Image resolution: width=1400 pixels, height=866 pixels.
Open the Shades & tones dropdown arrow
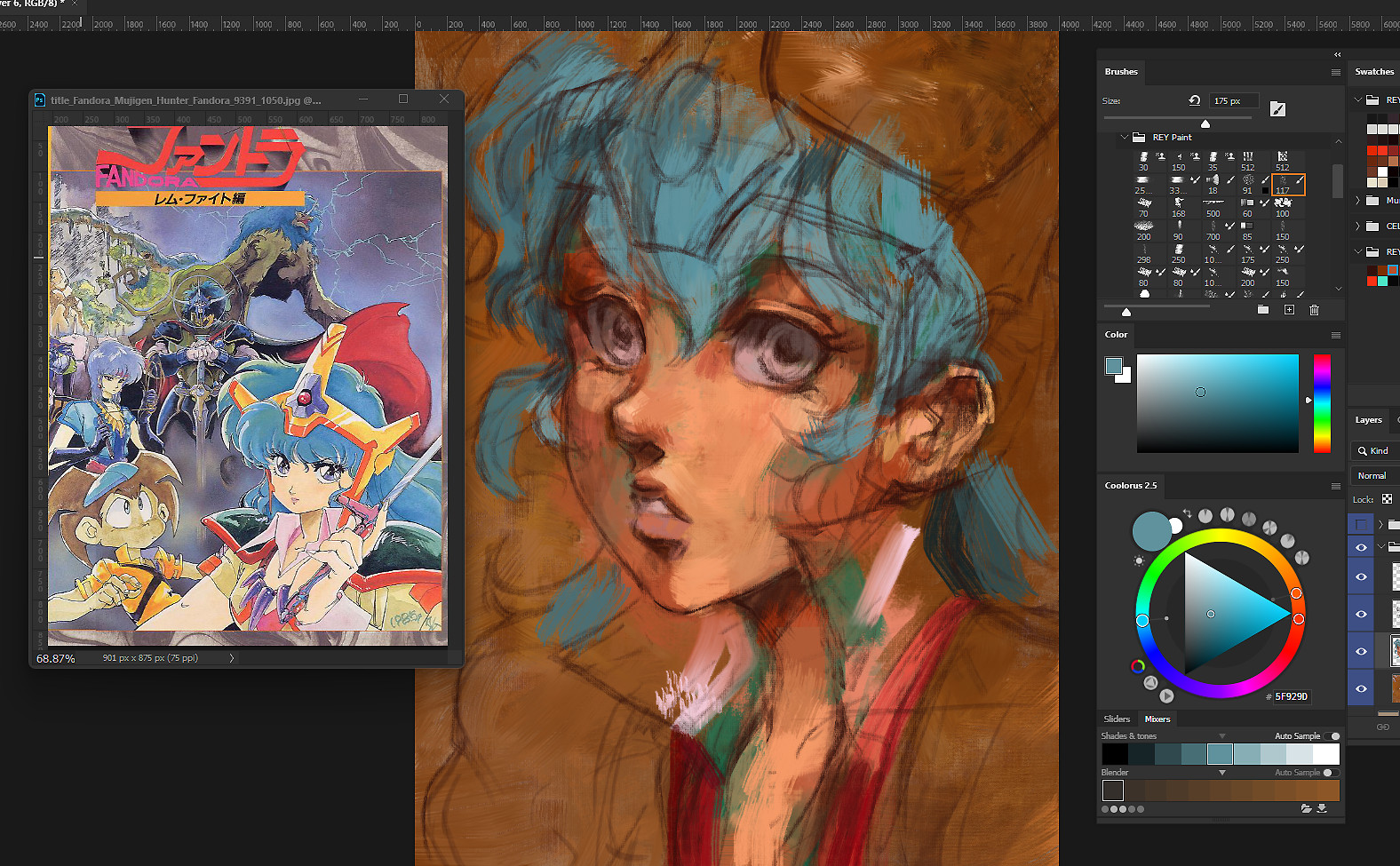pyautogui.click(x=1222, y=736)
